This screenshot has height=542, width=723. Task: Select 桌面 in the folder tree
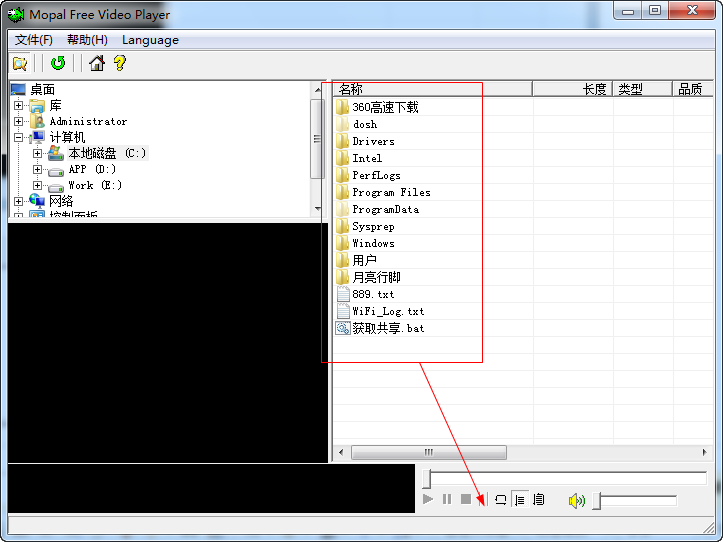(42, 89)
